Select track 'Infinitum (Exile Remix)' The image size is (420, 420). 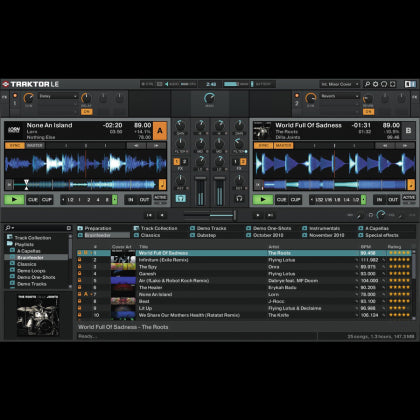pyautogui.click(x=163, y=260)
